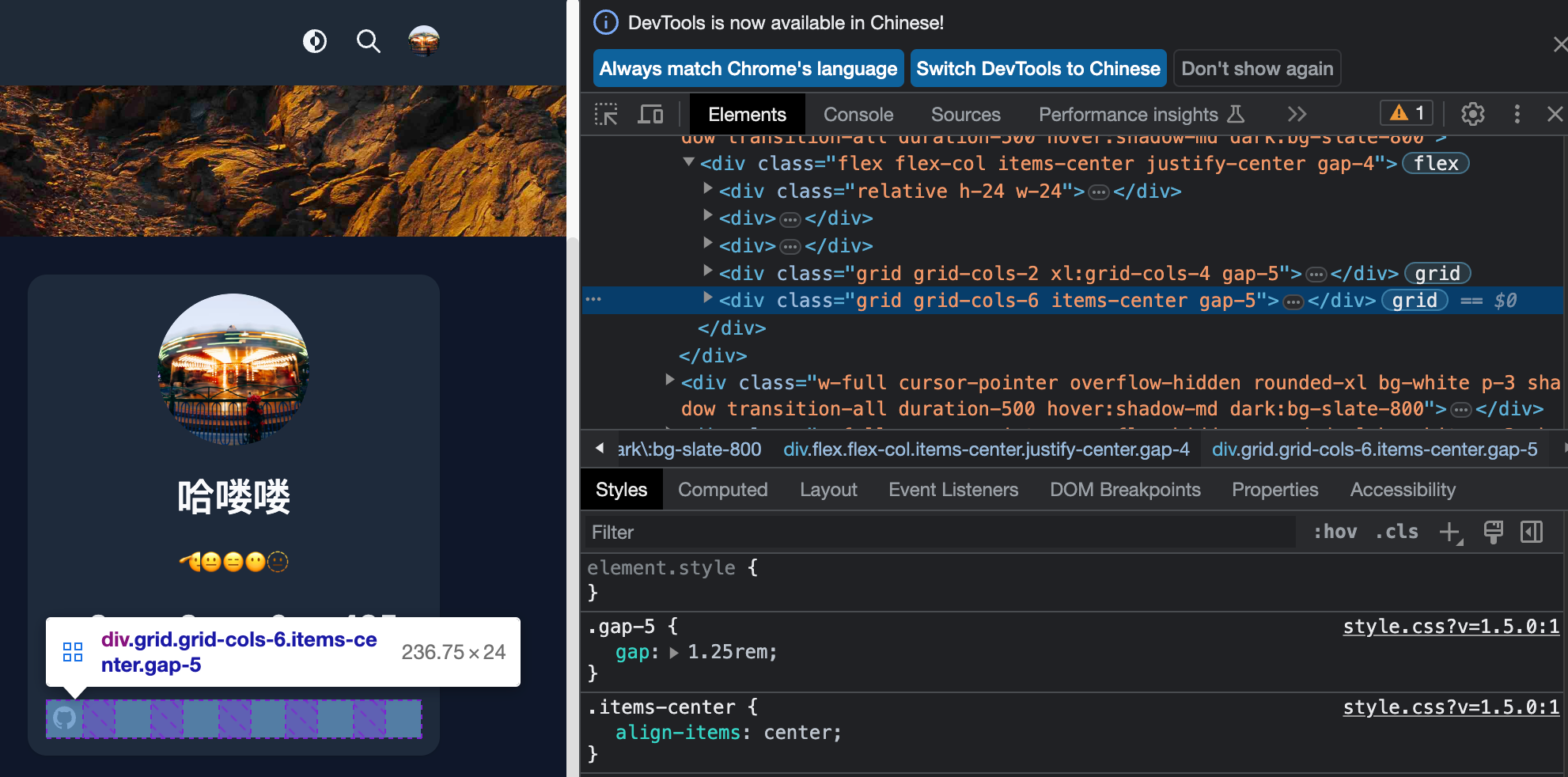Click the Switch DevTools to Chinese button

coord(1038,68)
